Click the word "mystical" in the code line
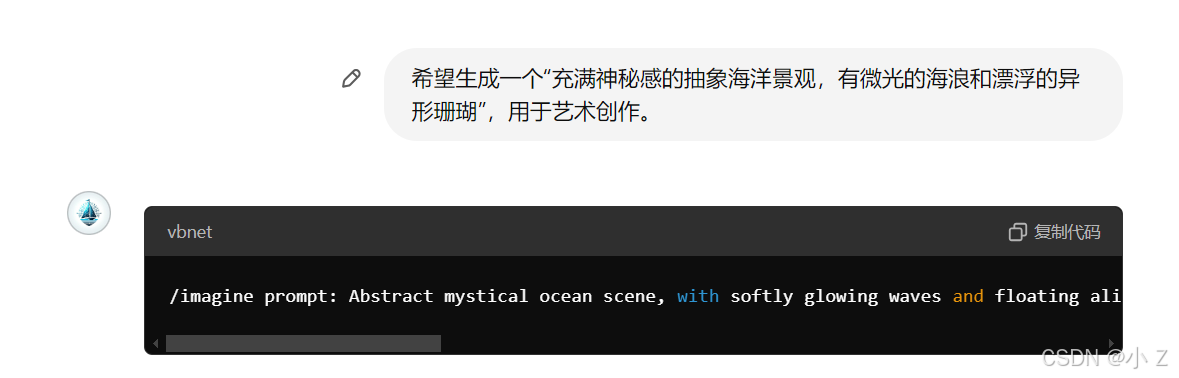 (486, 297)
